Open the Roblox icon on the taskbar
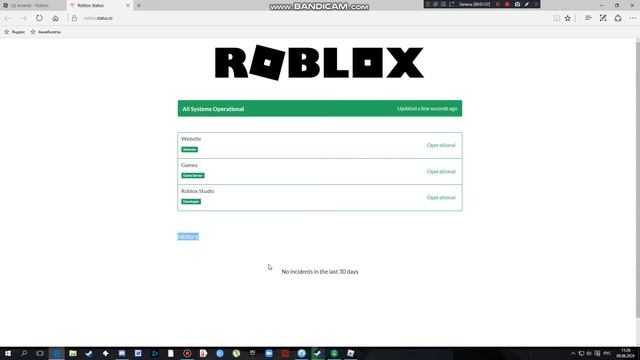Image resolution: width=640 pixels, height=360 pixels. click(x=350, y=353)
